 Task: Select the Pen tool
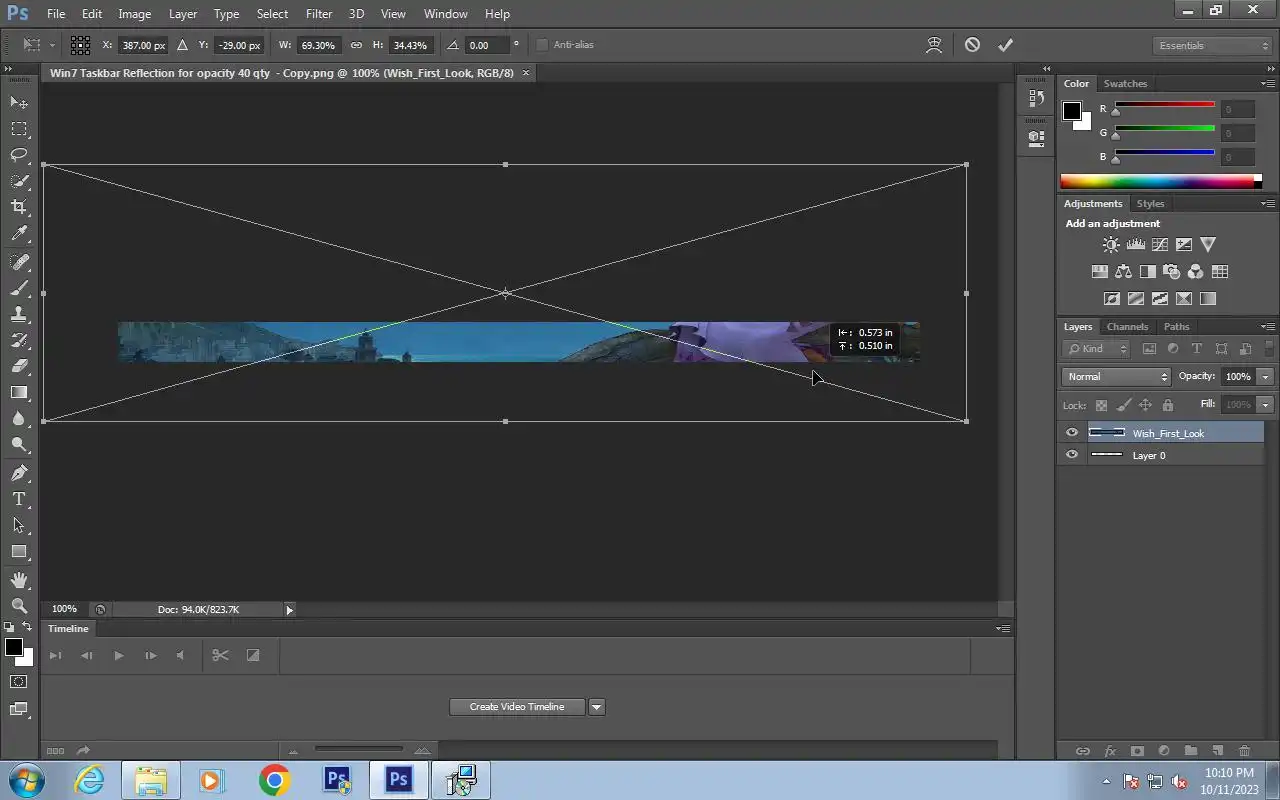(19, 473)
